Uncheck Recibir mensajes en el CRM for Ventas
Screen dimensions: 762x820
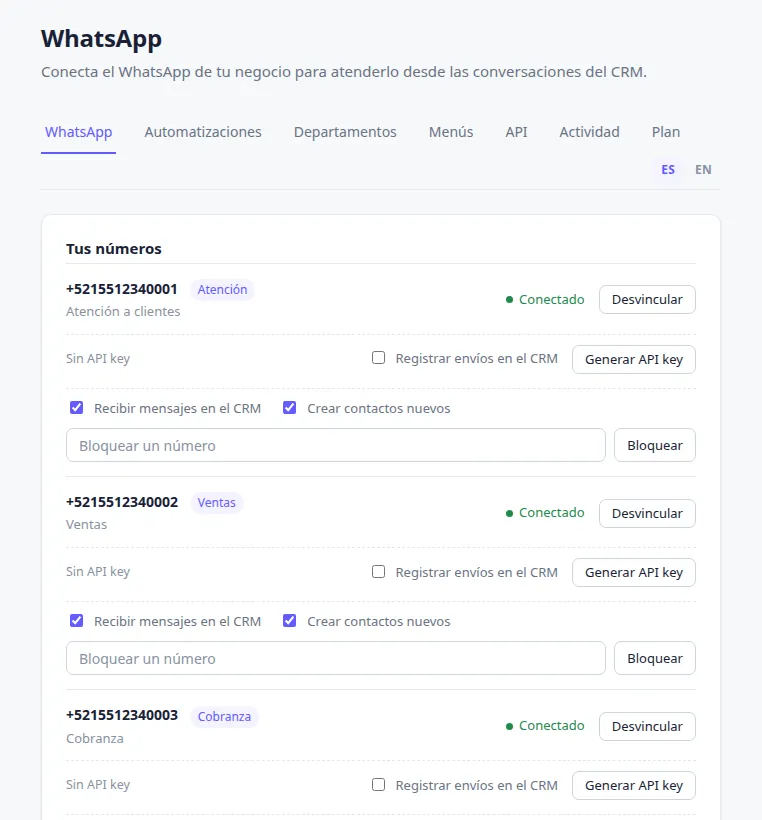pyautogui.click(x=76, y=621)
